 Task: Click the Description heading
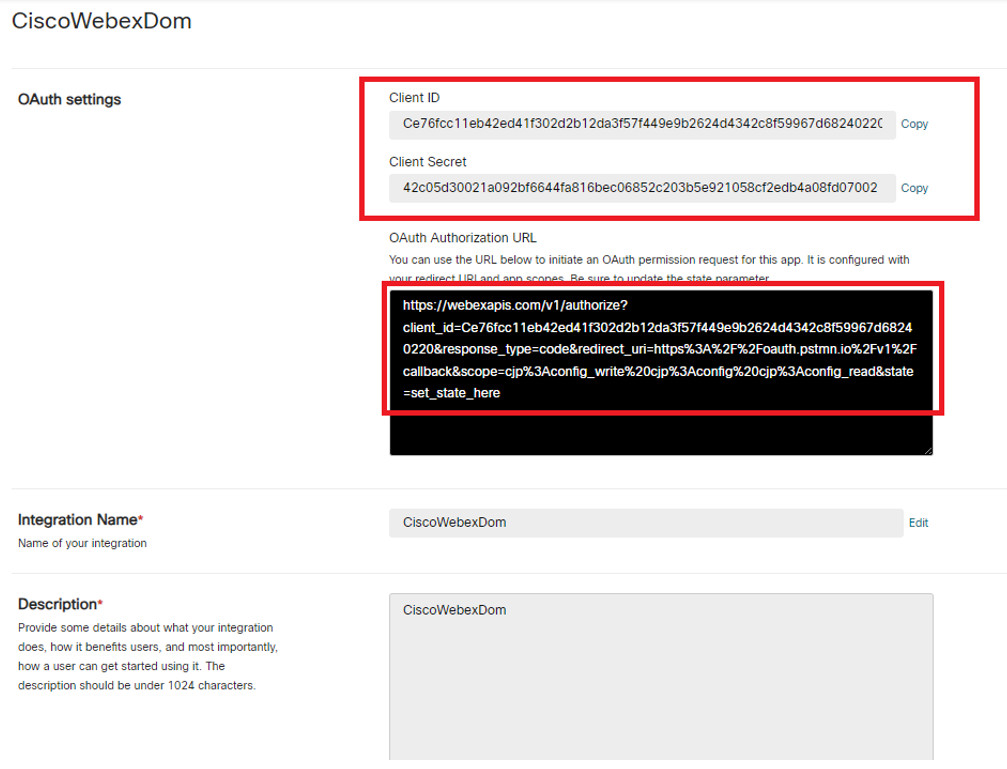(60, 605)
